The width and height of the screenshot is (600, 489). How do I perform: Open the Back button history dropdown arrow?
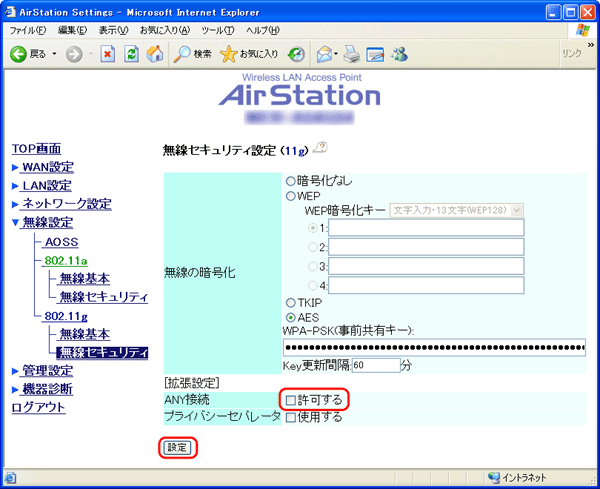point(54,54)
